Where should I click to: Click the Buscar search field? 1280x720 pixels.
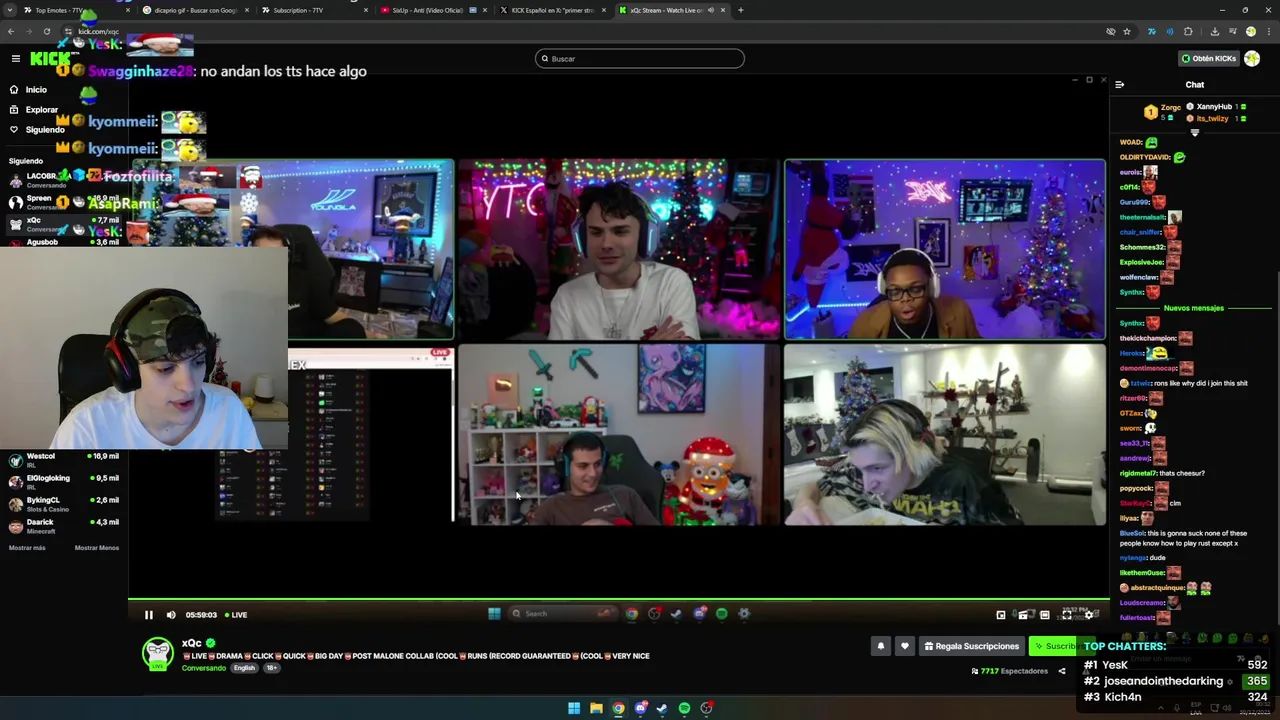[640, 58]
